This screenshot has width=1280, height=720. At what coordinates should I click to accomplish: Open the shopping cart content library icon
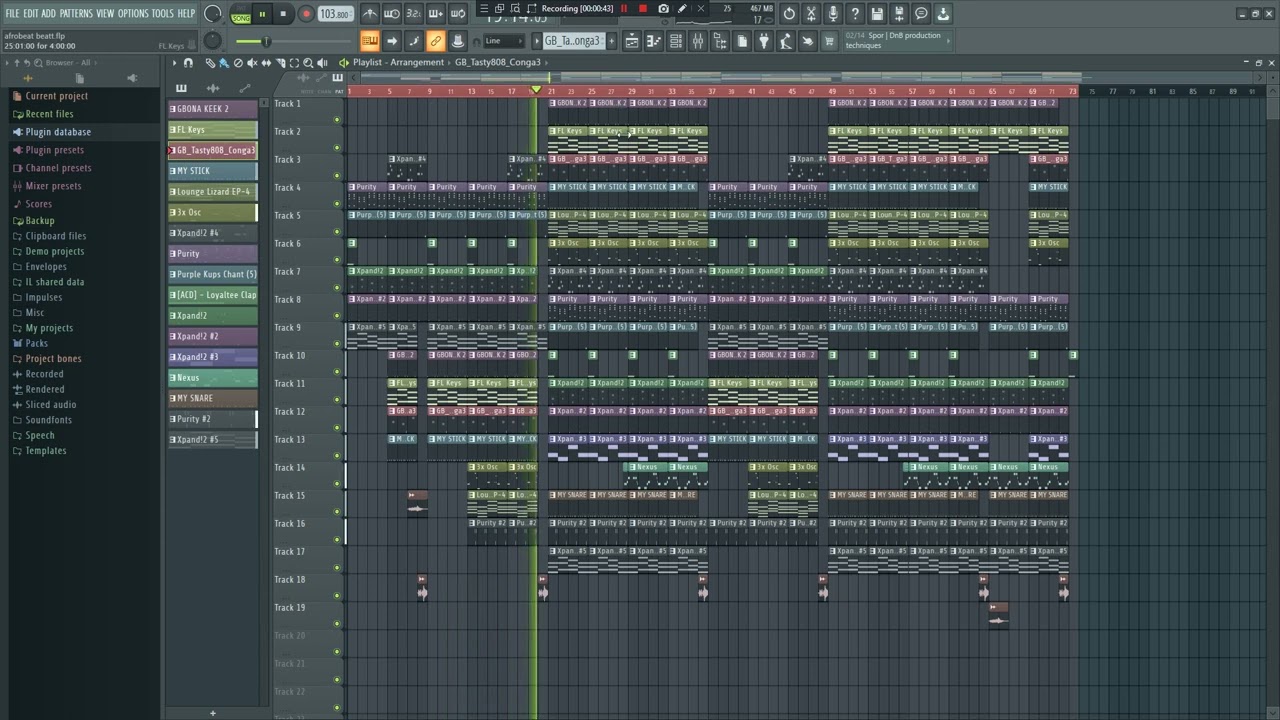tap(829, 41)
